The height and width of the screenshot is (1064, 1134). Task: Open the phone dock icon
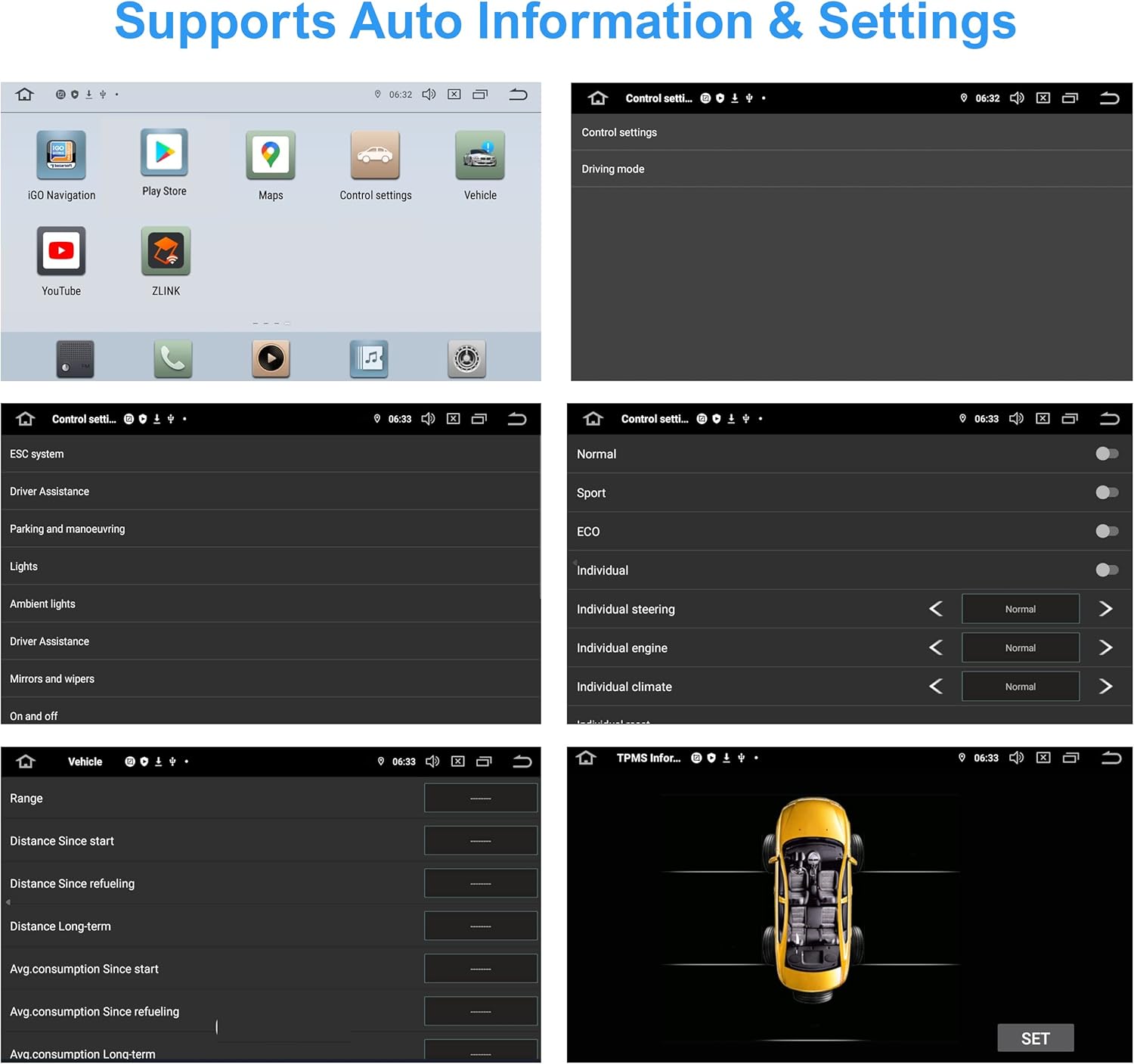(x=173, y=358)
